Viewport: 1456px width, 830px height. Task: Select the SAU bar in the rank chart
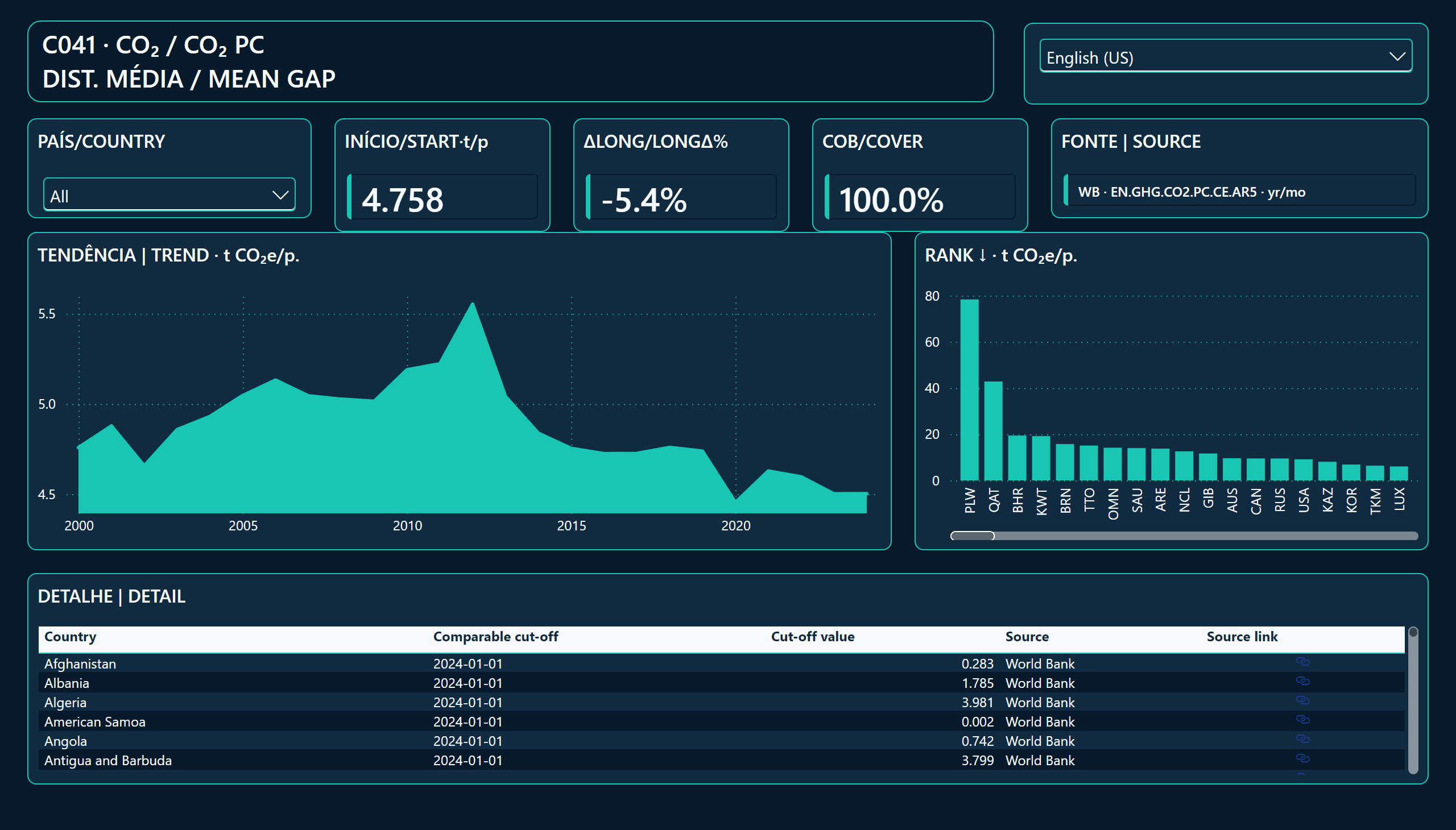[x=1136, y=464]
